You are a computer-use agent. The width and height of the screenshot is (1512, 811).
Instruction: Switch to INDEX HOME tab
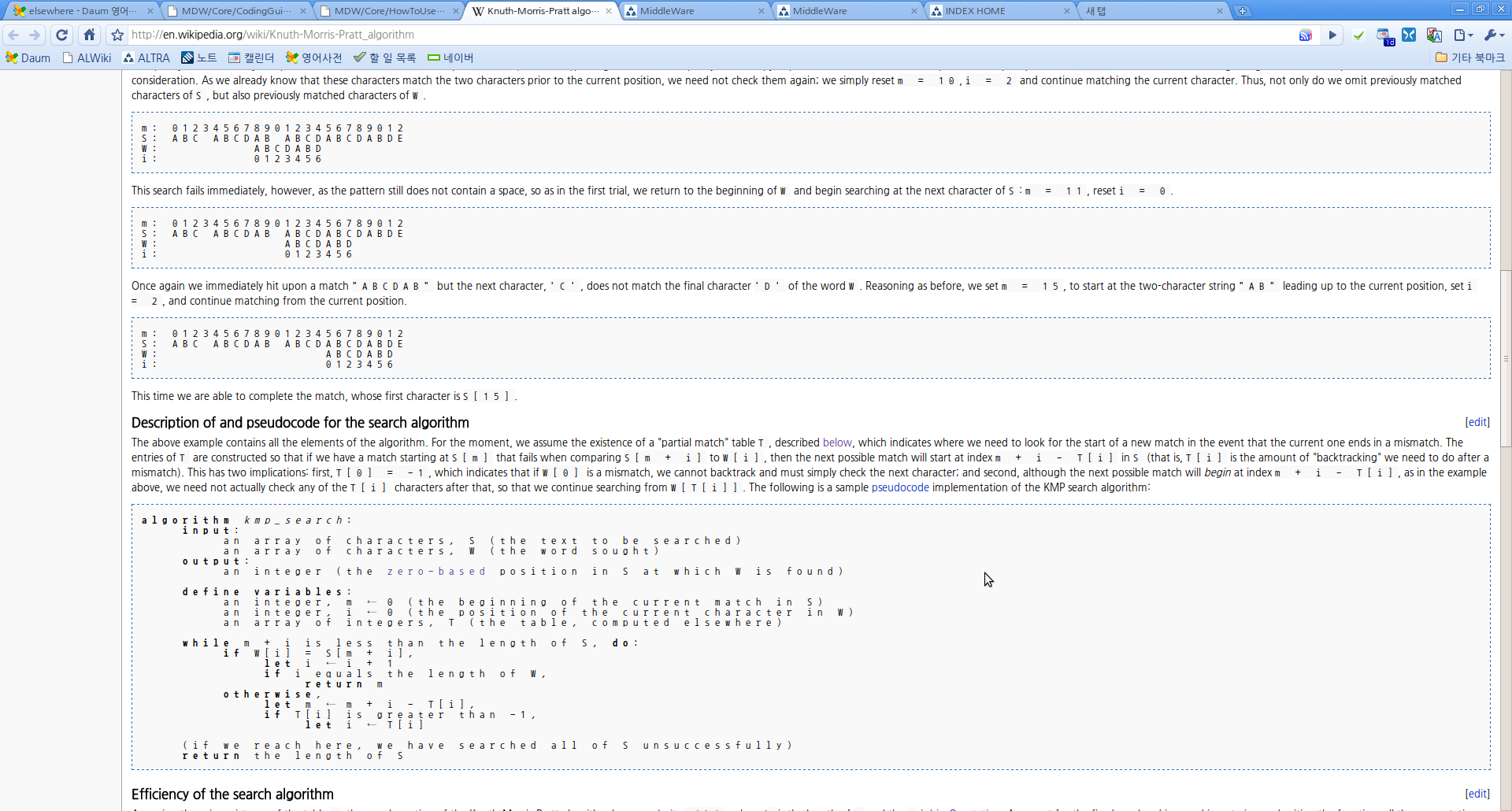[x=999, y=11]
